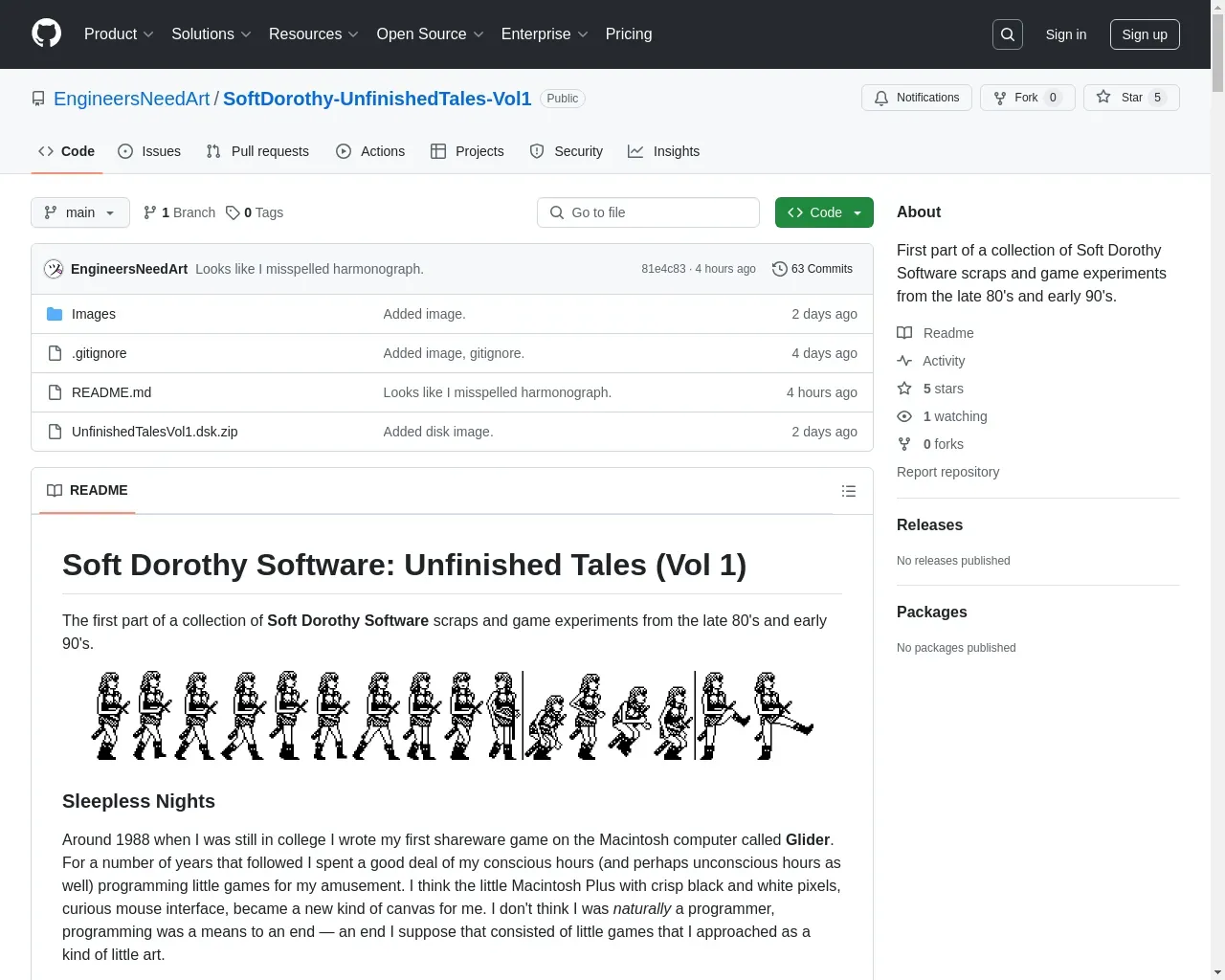Click the branch icon next to 1 Branch
The image size is (1225, 980).
coord(150,212)
